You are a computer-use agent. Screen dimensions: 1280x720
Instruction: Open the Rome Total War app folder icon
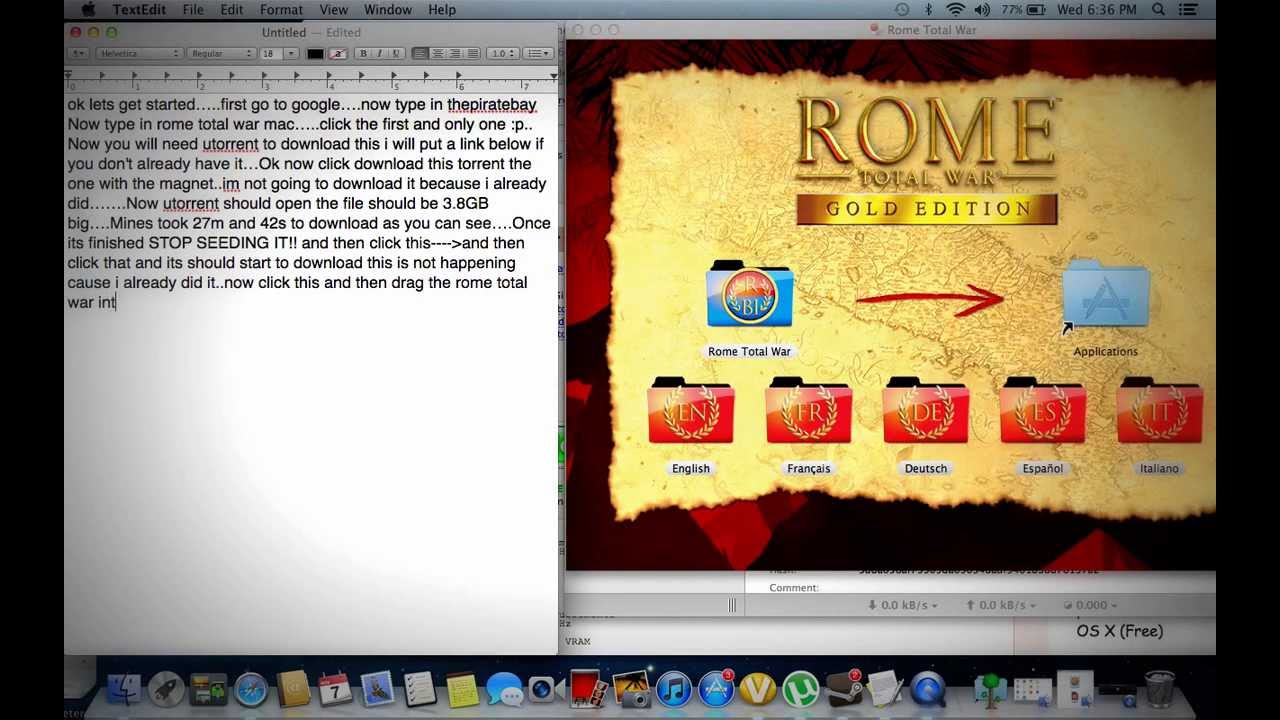749,297
